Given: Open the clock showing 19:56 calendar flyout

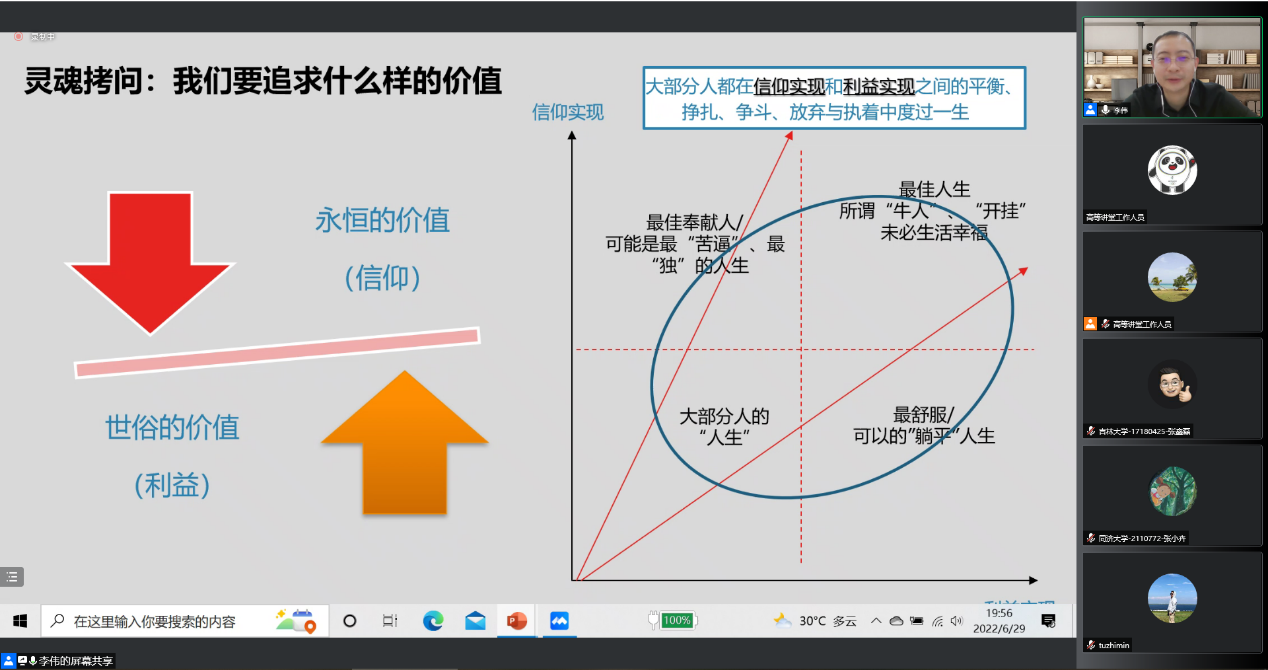Looking at the screenshot, I should [999, 621].
